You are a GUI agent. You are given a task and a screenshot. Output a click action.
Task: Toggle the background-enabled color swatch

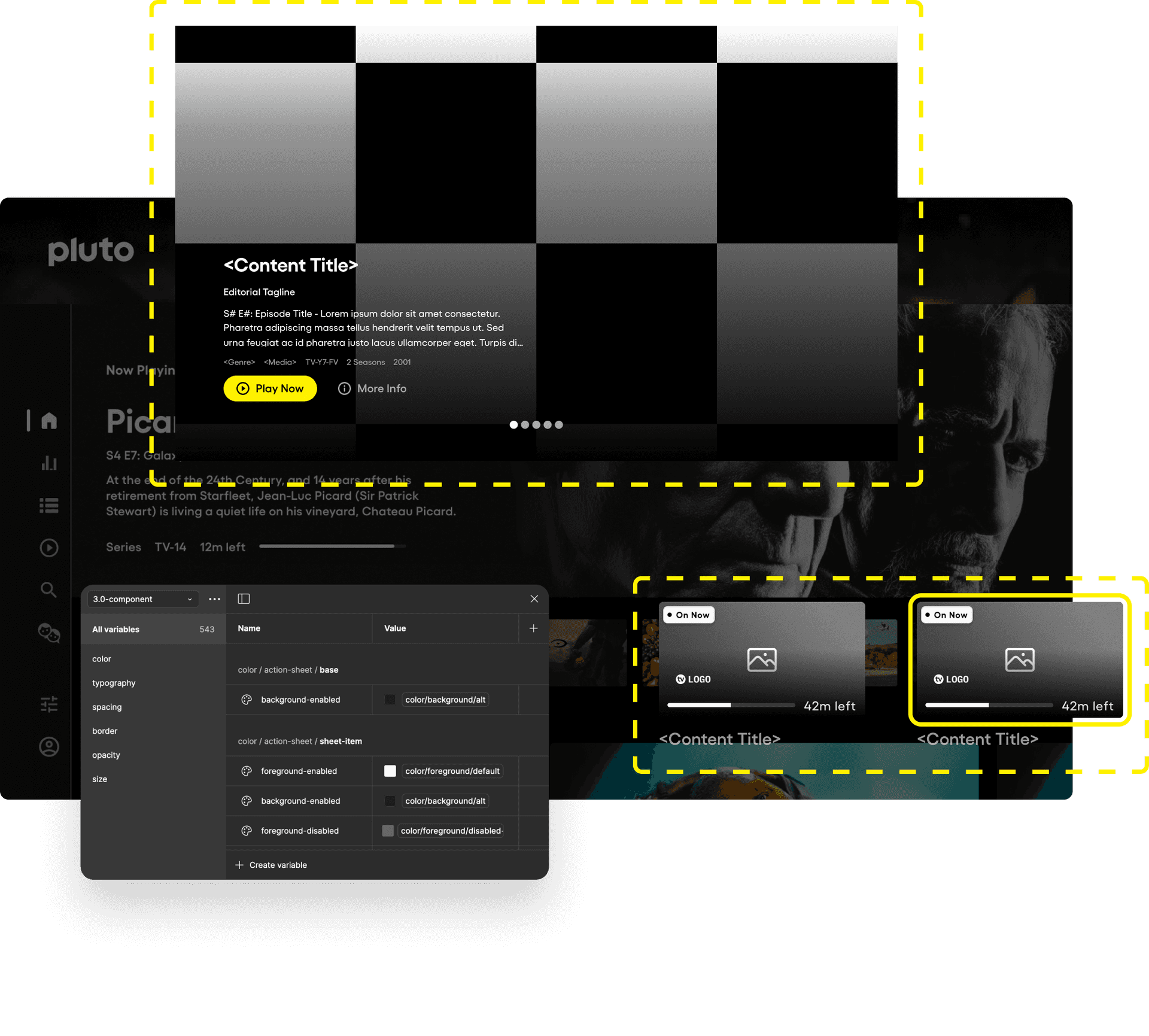coord(390,700)
